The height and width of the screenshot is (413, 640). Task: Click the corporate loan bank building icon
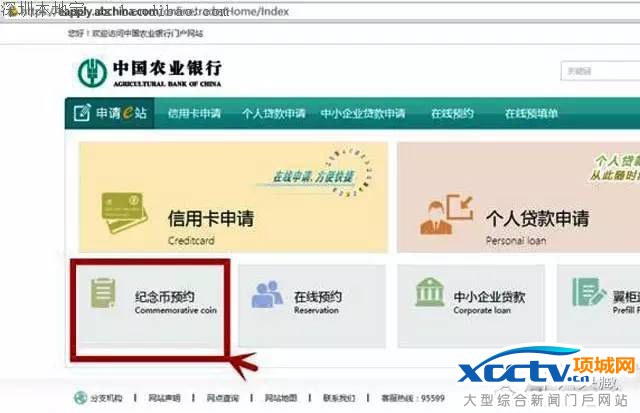(x=429, y=294)
